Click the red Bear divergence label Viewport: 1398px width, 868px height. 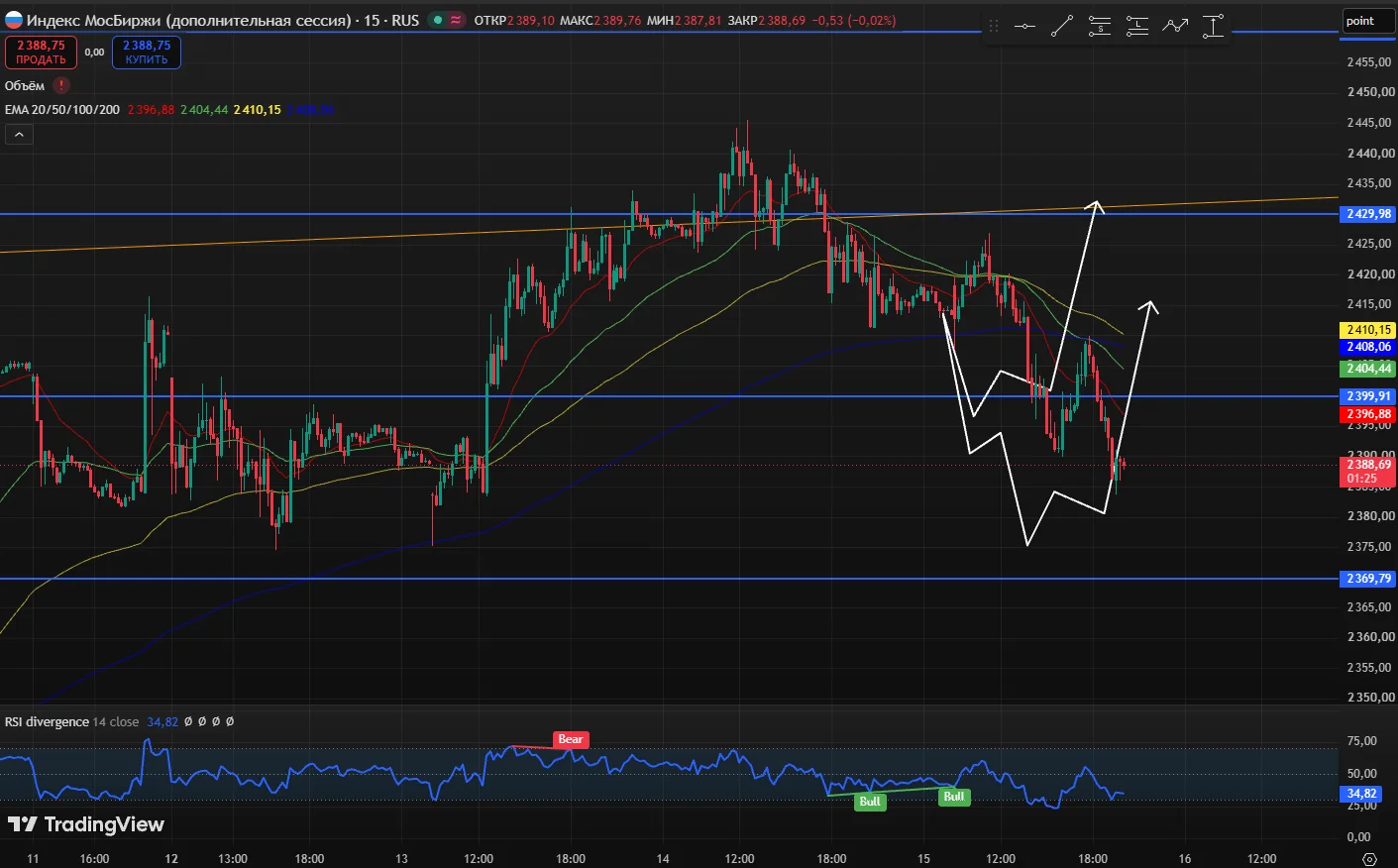(571, 739)
